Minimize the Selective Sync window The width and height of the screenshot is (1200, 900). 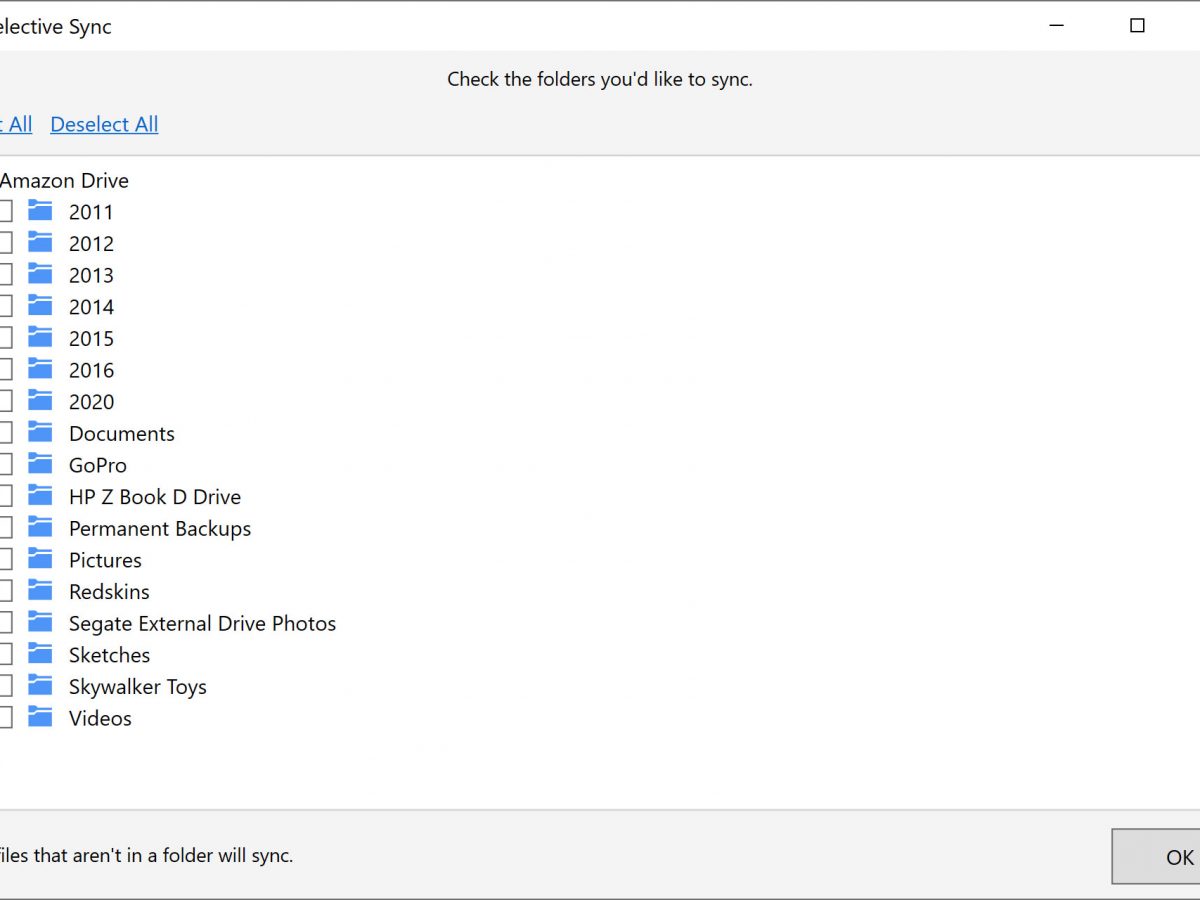tap(1056, 26)
